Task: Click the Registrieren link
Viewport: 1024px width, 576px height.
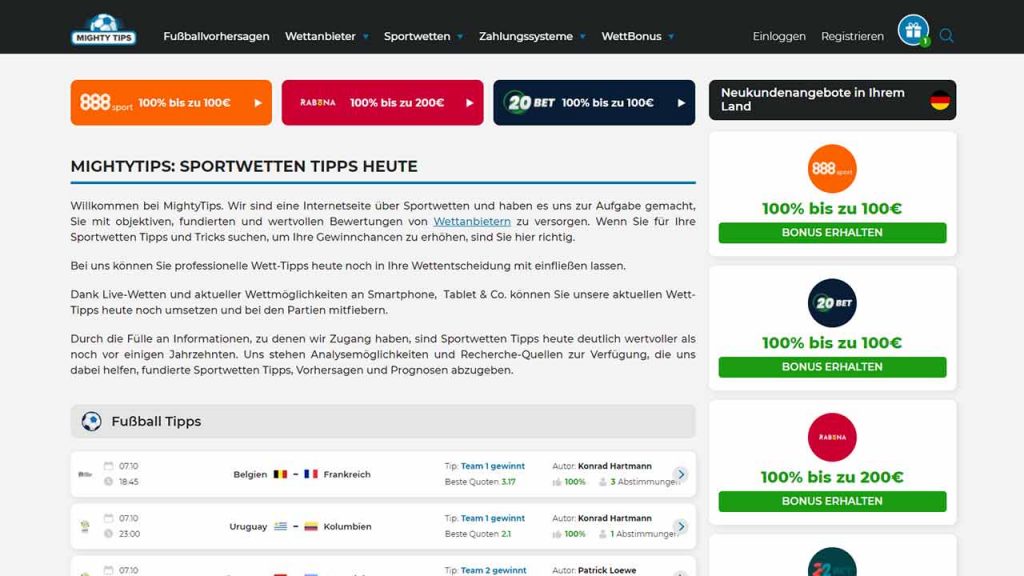Action: (x=852, y=37)
